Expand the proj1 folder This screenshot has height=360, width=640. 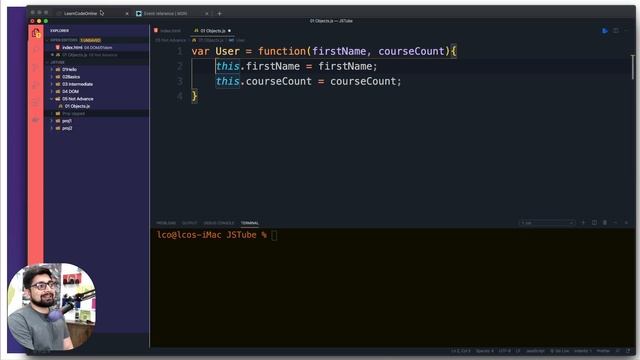pyautogui.click(x=52, y=121)
